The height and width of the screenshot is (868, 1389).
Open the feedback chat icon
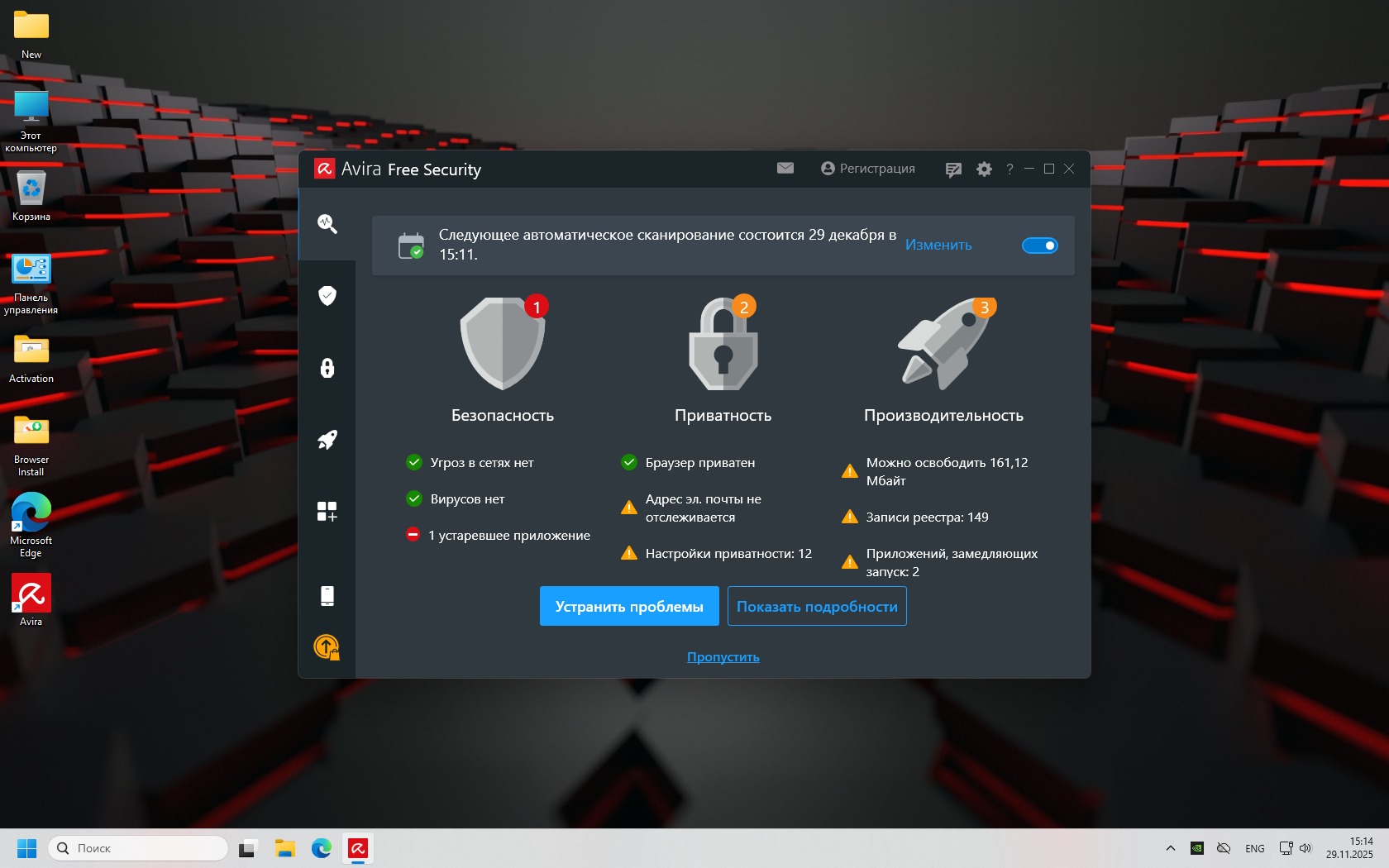(953, 169)
